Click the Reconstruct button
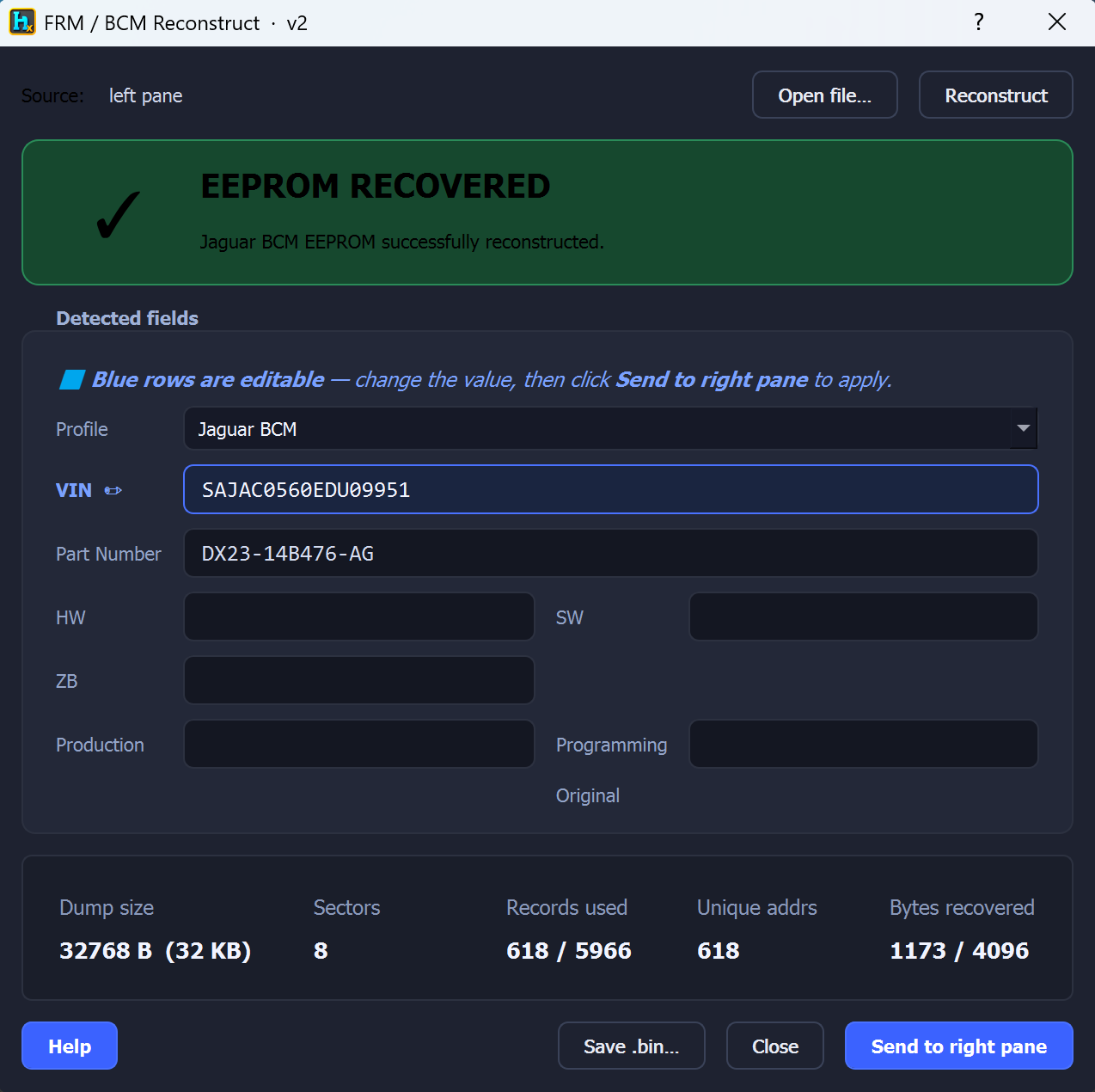Viewport: 1095px width, 1092px height. 996,95
